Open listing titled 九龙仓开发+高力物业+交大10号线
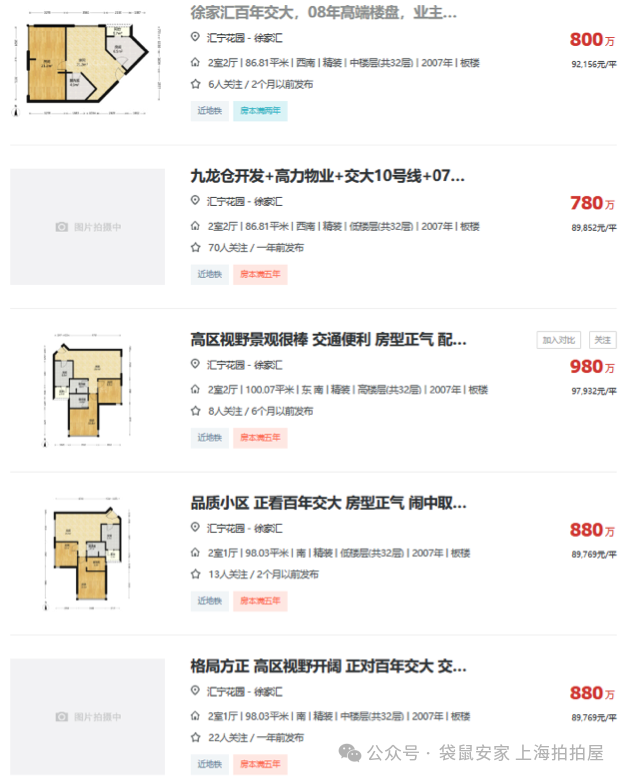 (x=327, y=176)
